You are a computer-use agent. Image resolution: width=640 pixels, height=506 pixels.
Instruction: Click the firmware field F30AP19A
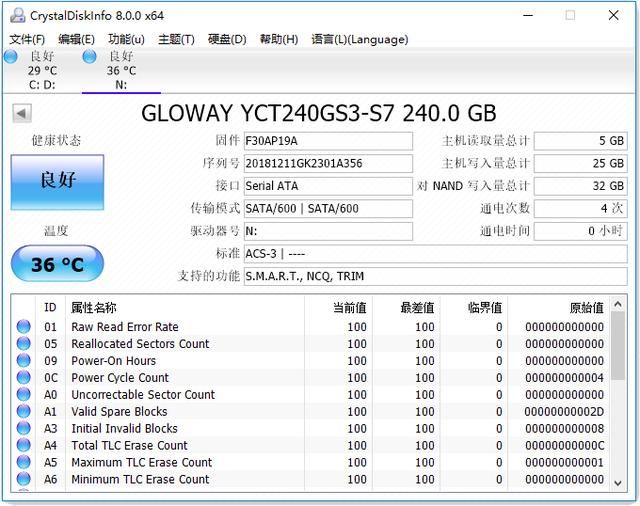pos(328,141)
